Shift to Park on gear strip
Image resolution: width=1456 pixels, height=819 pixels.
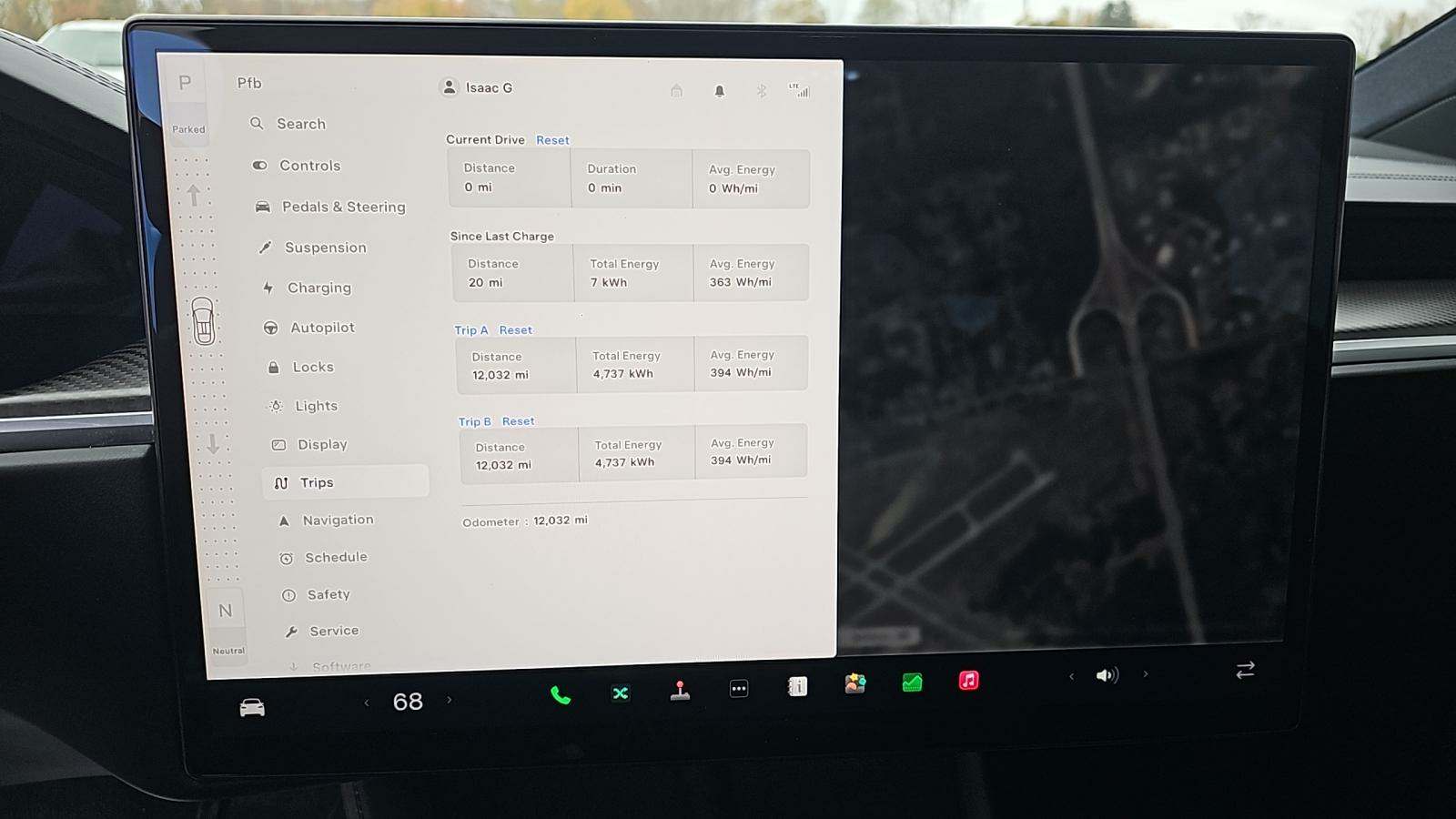(186, 84)
